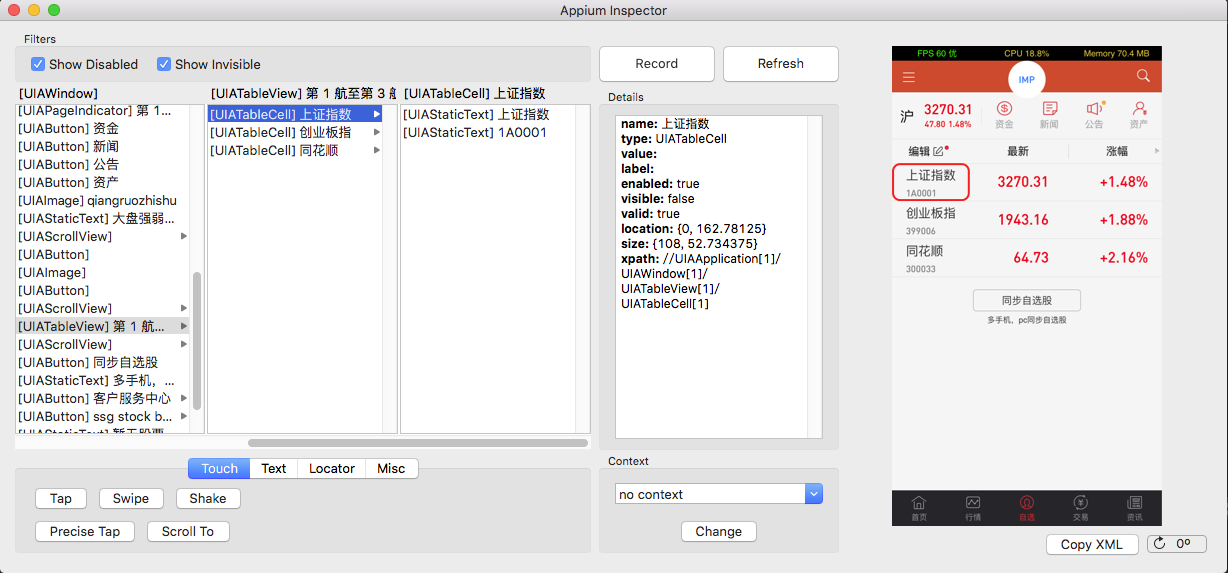
Task: Click the Swipe button
Action: pyautogui.click(x=131, y=498)
